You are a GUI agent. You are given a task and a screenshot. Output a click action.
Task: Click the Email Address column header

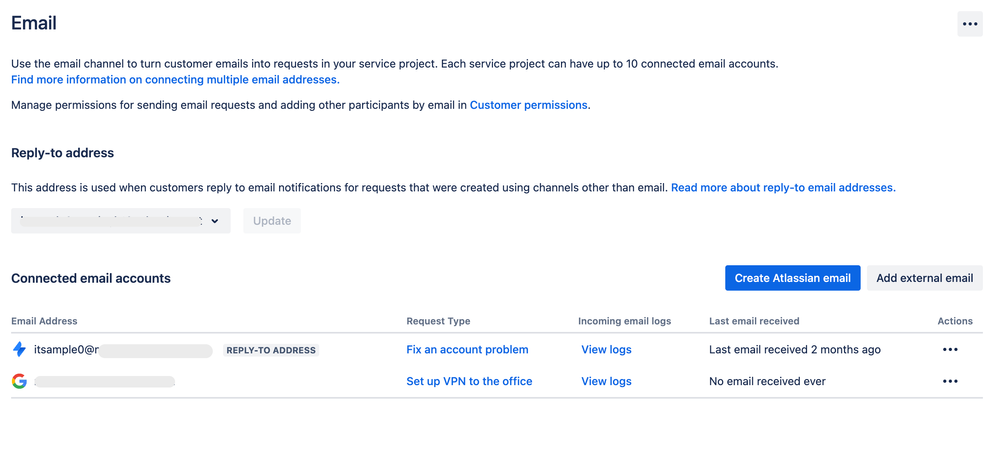tap(44, 321)
